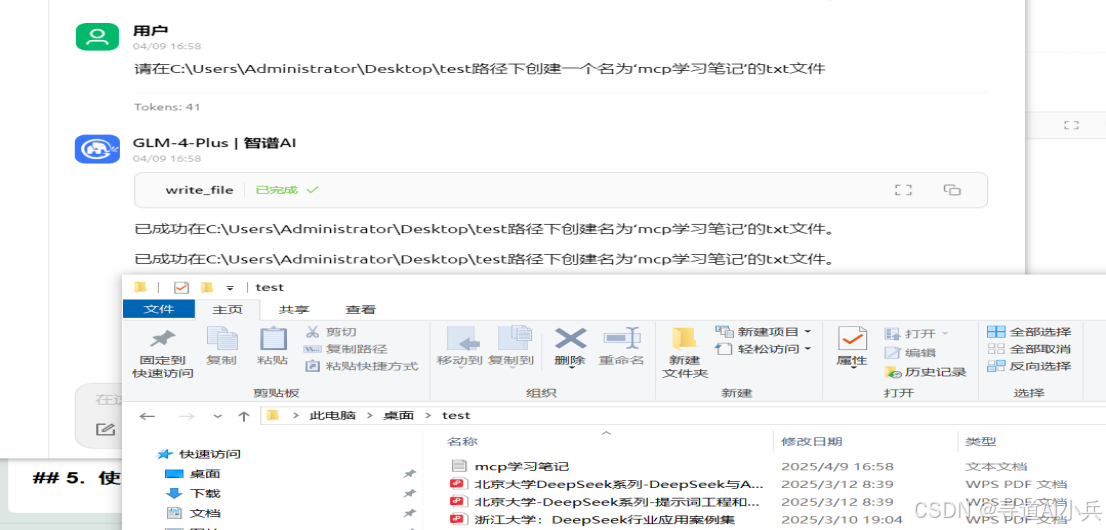Click Edit (编辑) in the ribbon

click(911, 353)
